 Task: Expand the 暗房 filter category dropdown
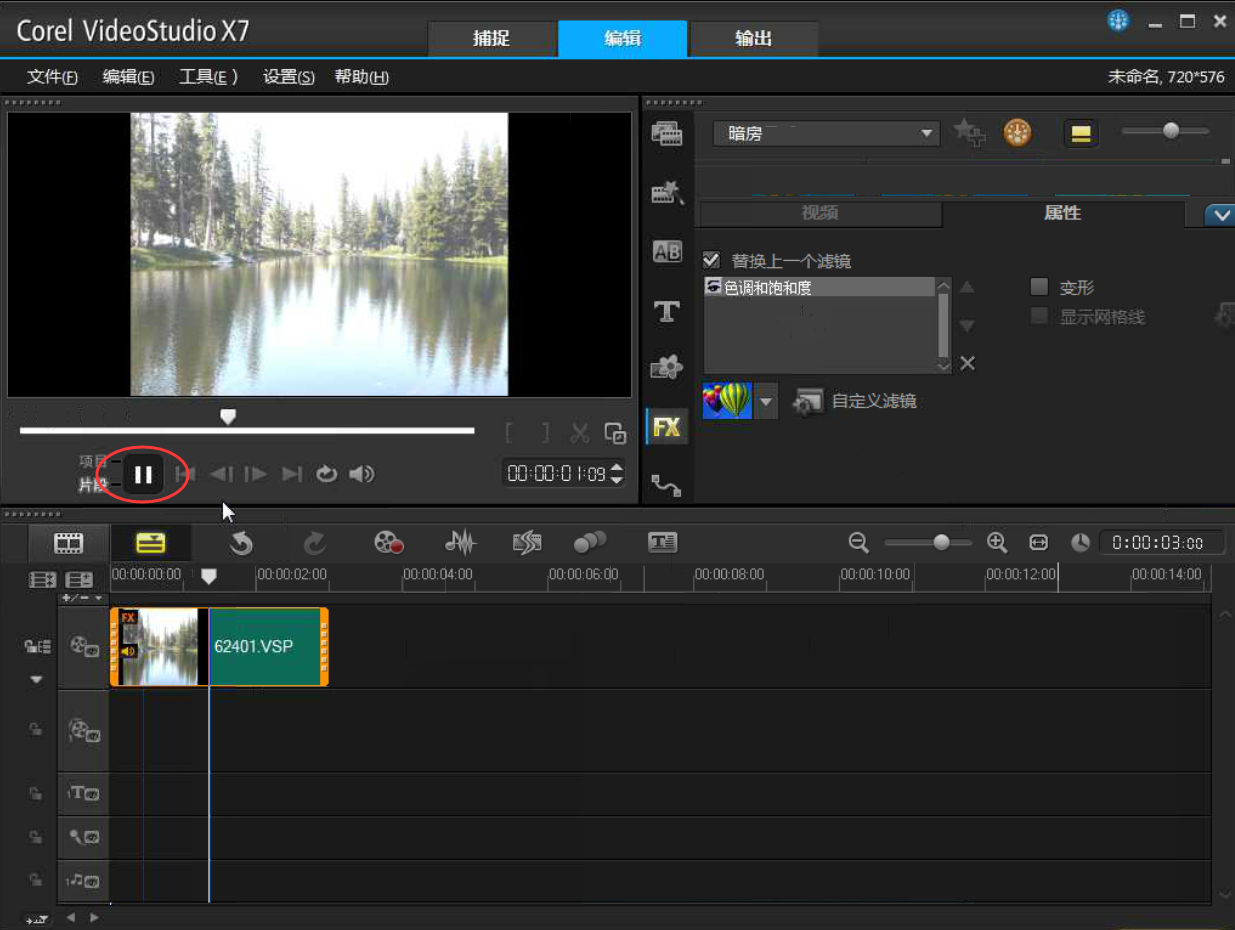tap(927, 133)
